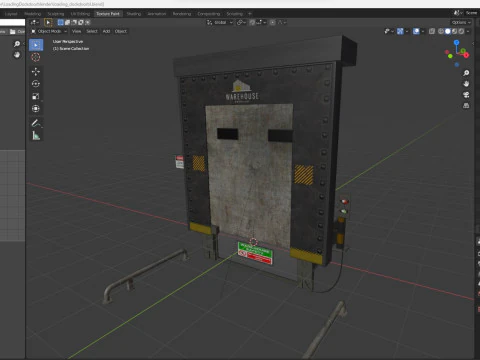Switch to the Layout workspace tab
Image resolution: width=480 pixels, height=360 pixels.
(11, 14)
